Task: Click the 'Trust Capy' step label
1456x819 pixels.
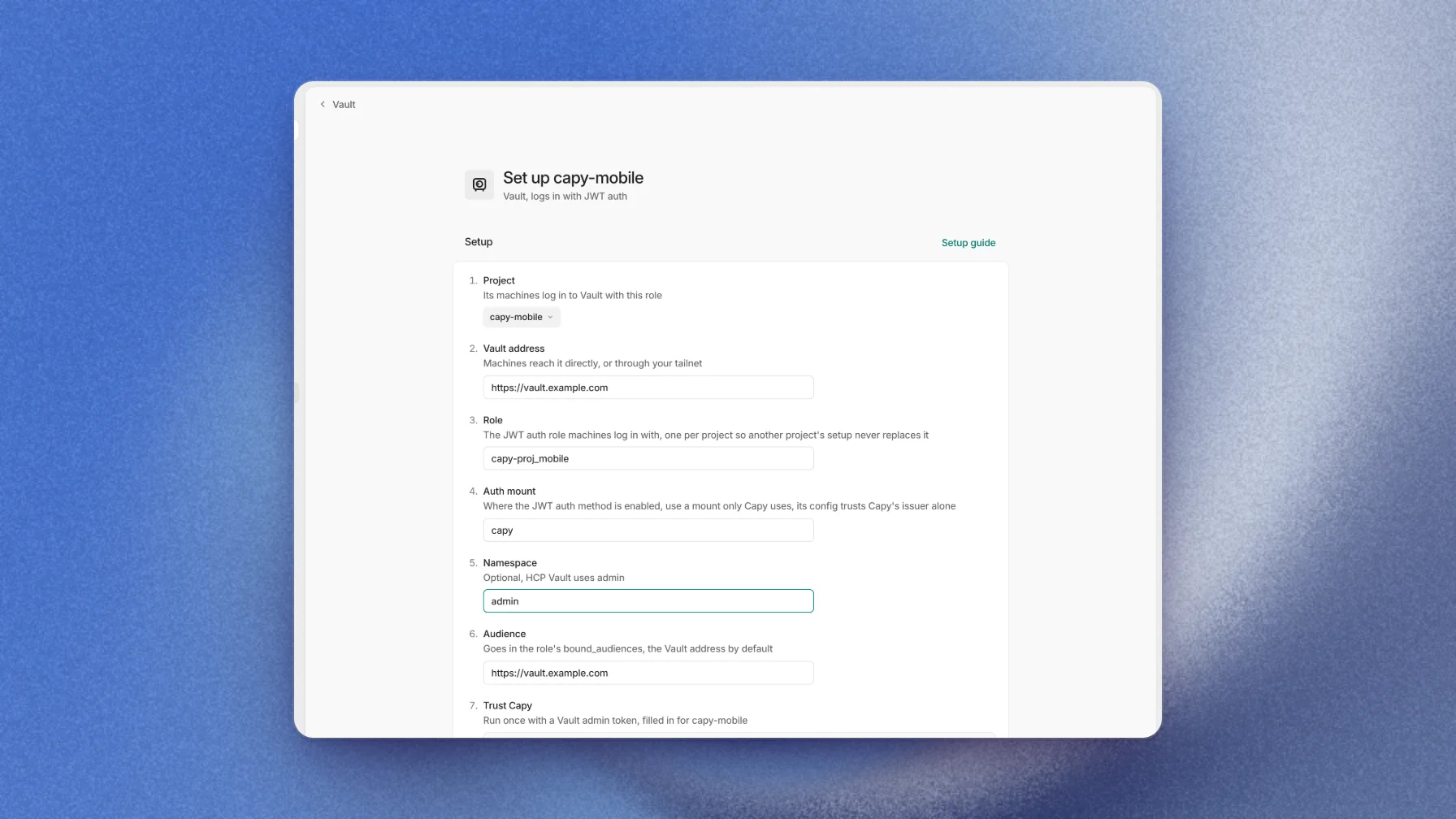Action: (508, 705)
